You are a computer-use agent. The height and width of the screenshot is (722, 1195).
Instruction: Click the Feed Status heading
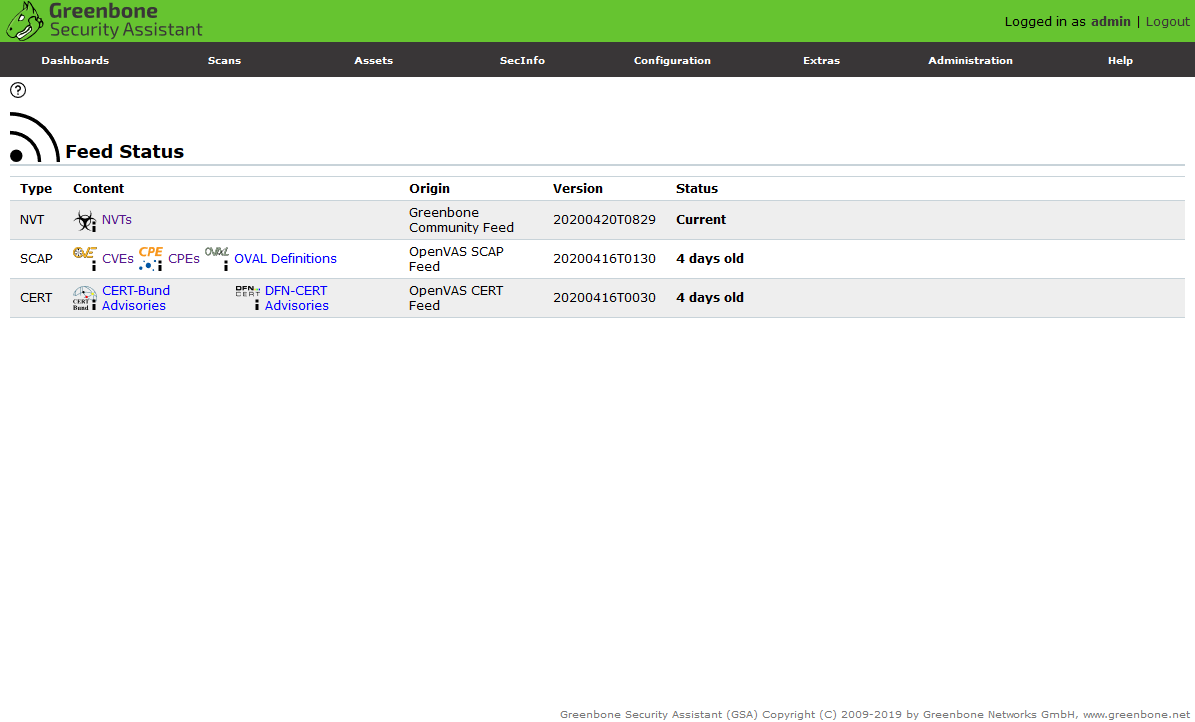click(x=124, y=152)
